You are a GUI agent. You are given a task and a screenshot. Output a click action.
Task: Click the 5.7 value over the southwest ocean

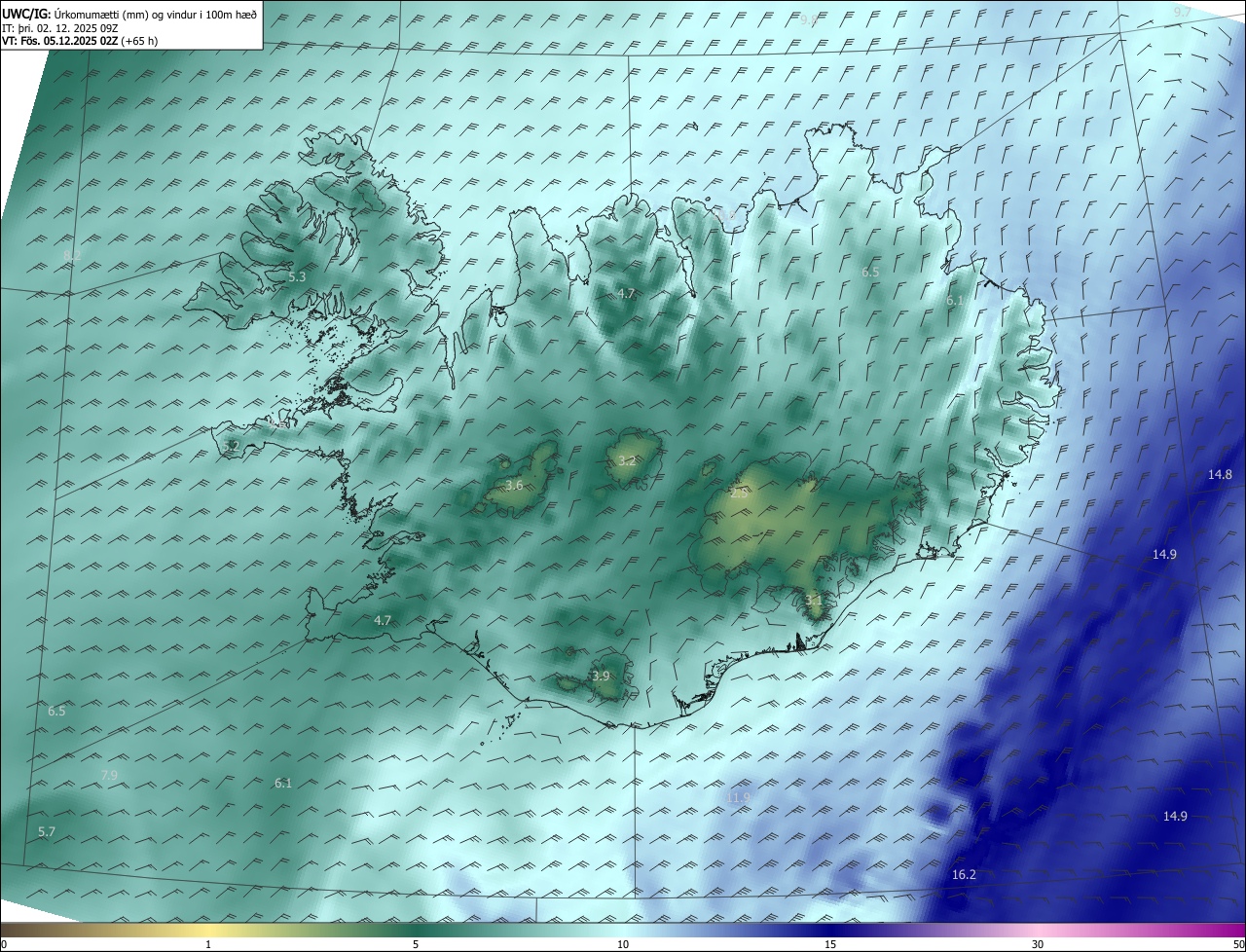47,831
